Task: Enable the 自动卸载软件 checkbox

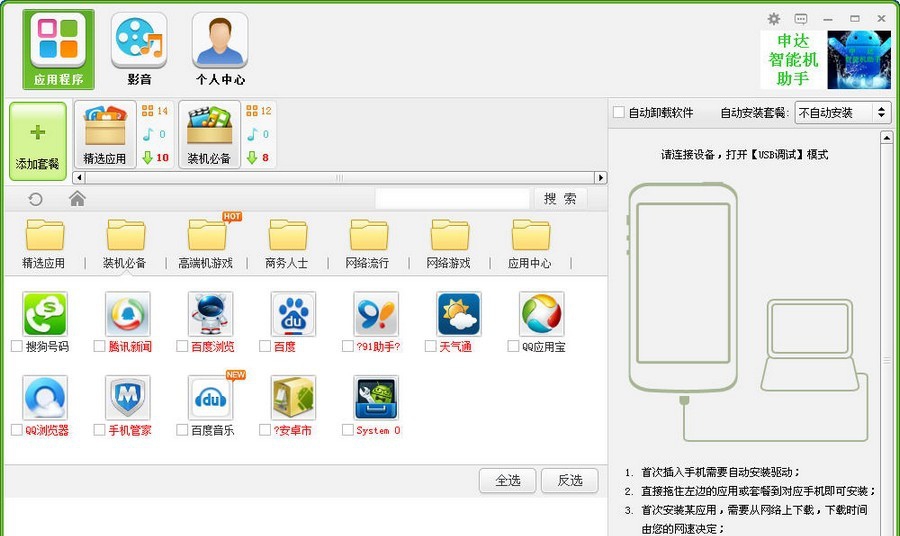Action: pyautogui.click(x=619, y=112)
